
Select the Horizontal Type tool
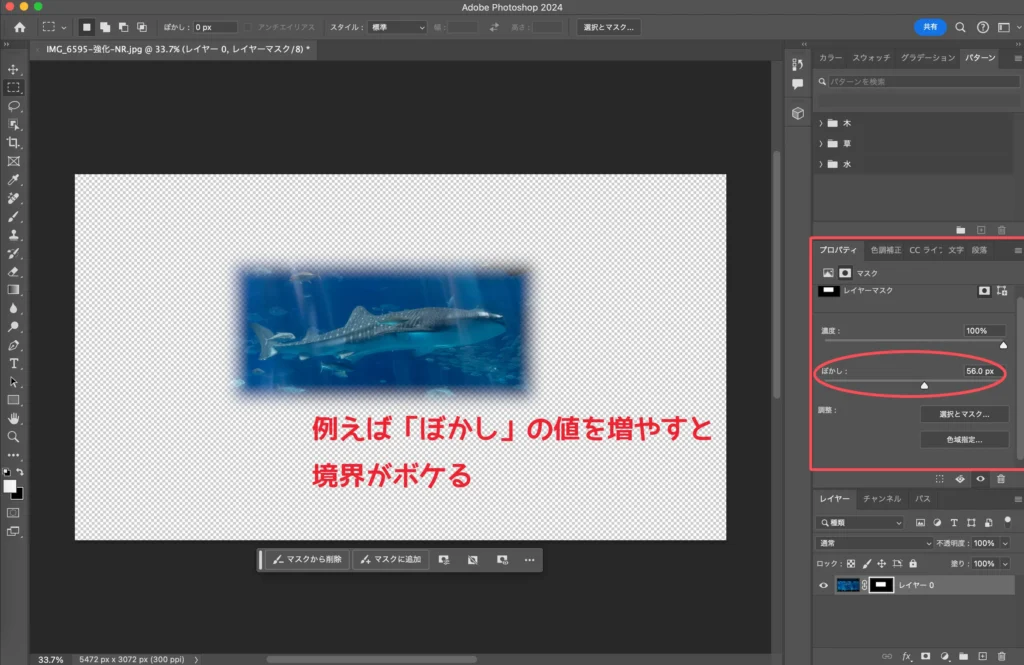point(14,363)
